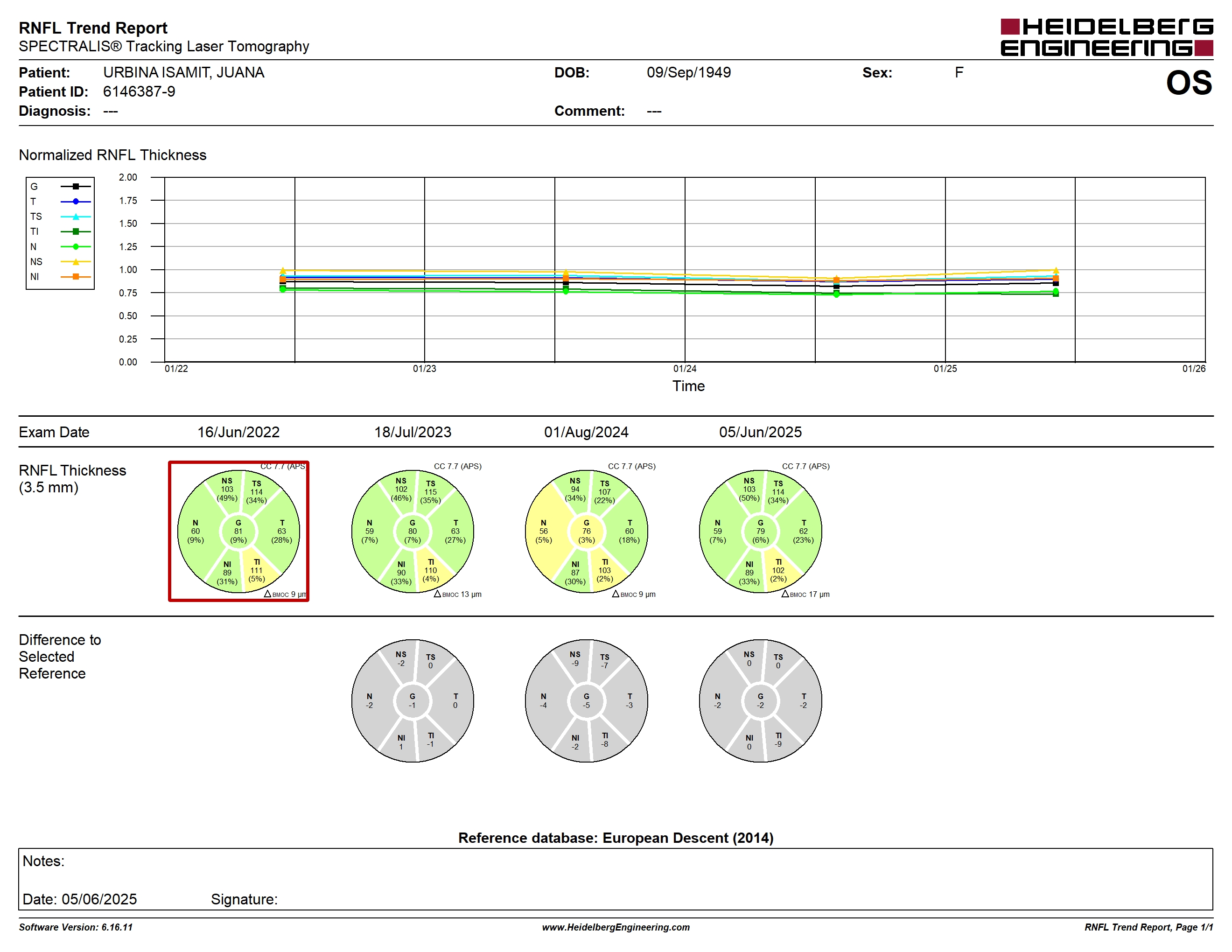This screenshot has width=1232, height=952.
Task: Click the 'Difference to Selected Reference' label
Action: (x=60, y=657)
